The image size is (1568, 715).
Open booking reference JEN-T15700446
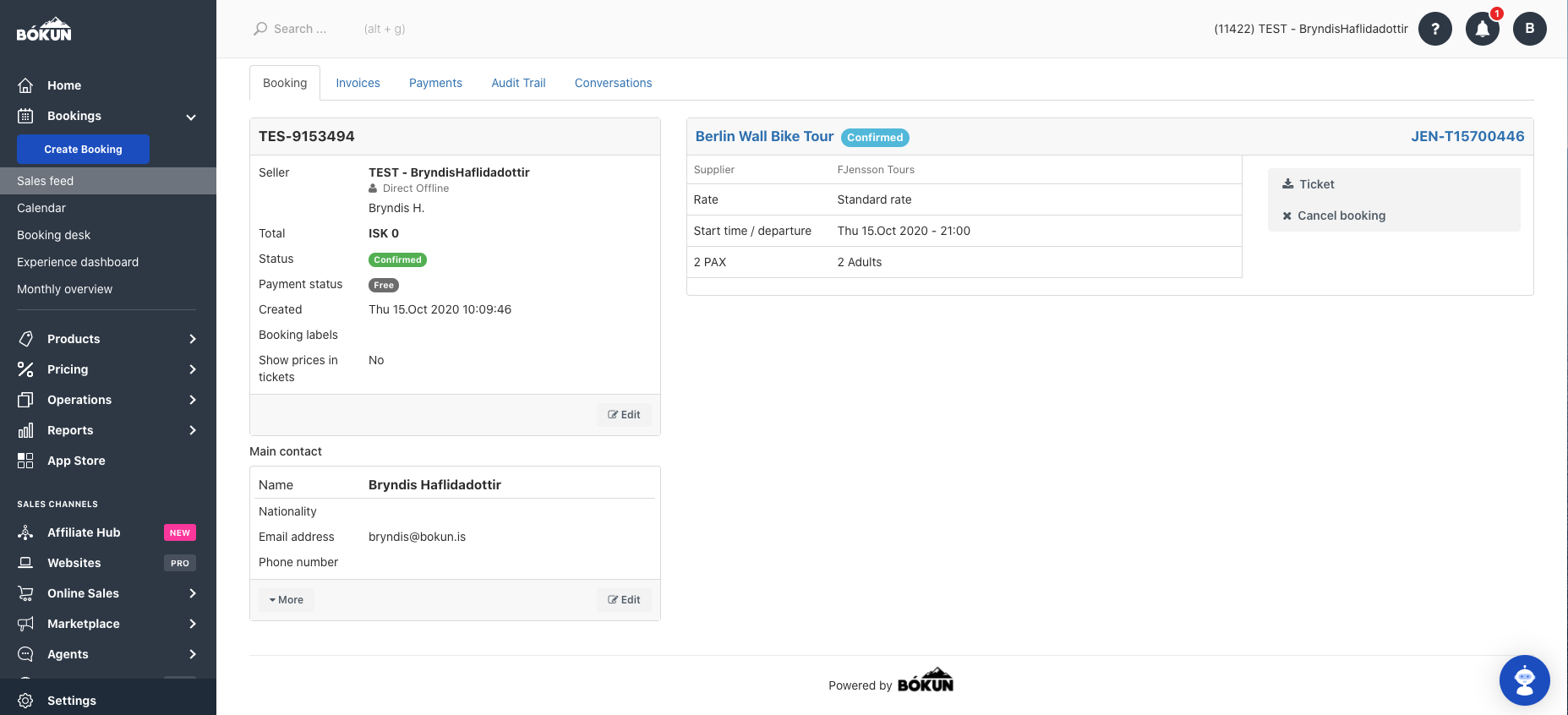[x=1467, y=136]
